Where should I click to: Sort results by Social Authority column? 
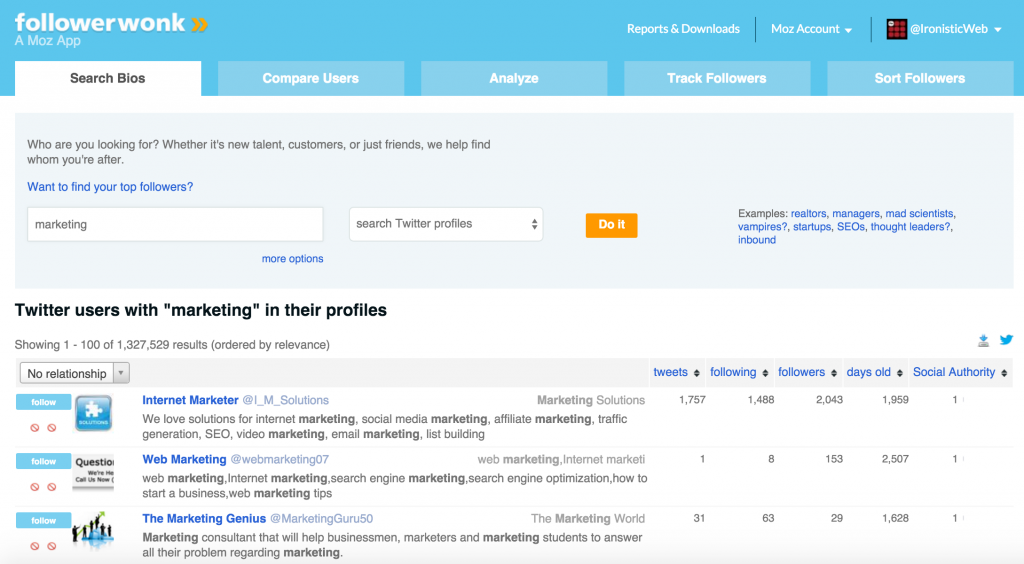[x=960, y=372]
